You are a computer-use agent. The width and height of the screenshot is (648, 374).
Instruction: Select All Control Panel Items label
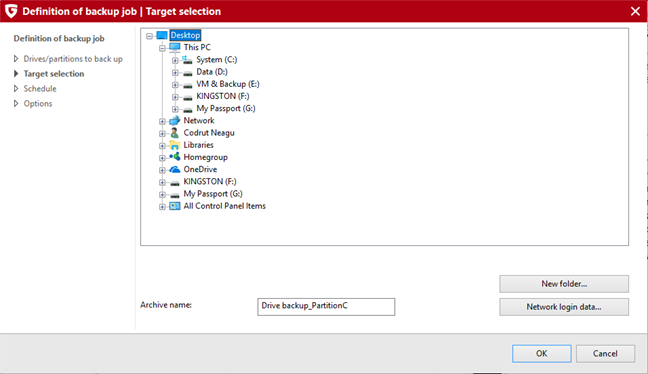[x=224, y=206]
